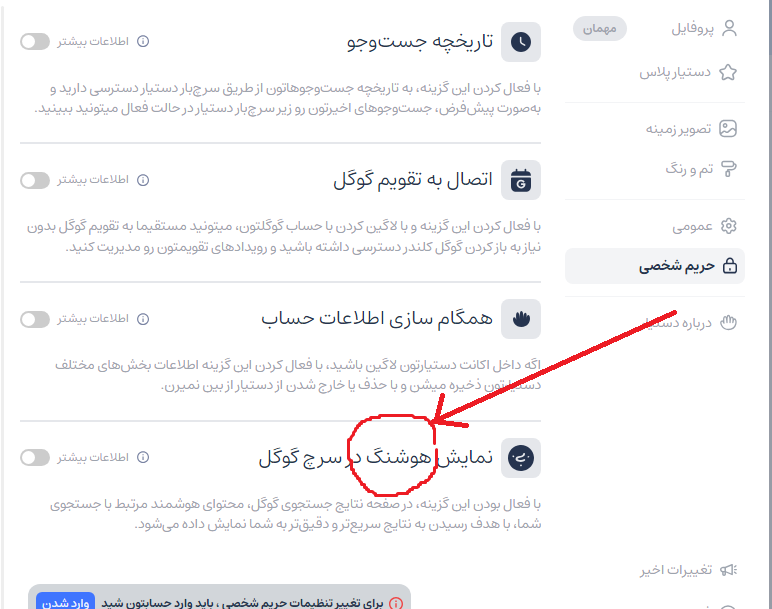This screenshot has height=609, width=772.
Task: Go to عمومی settings
Action: [x=704, y=226]
